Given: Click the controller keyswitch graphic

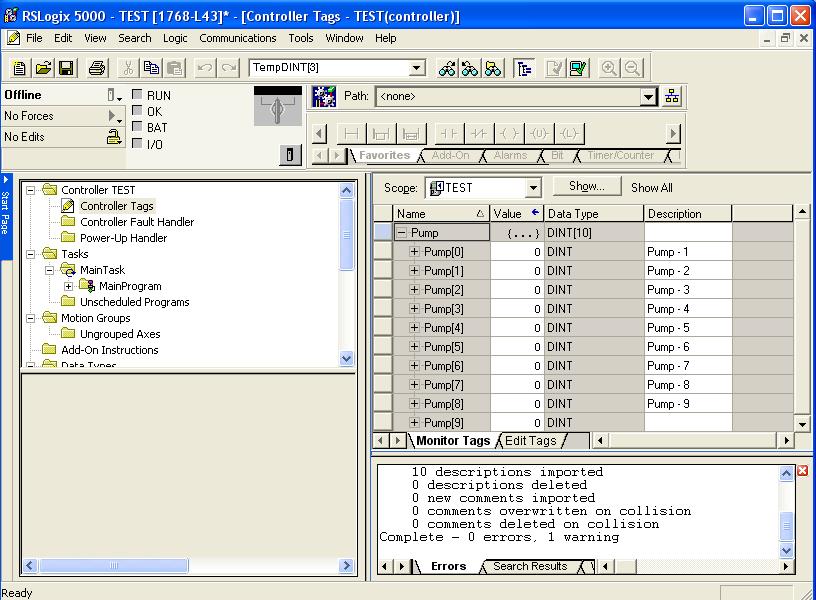Looking at the screenshot, I should pos(278,107).
